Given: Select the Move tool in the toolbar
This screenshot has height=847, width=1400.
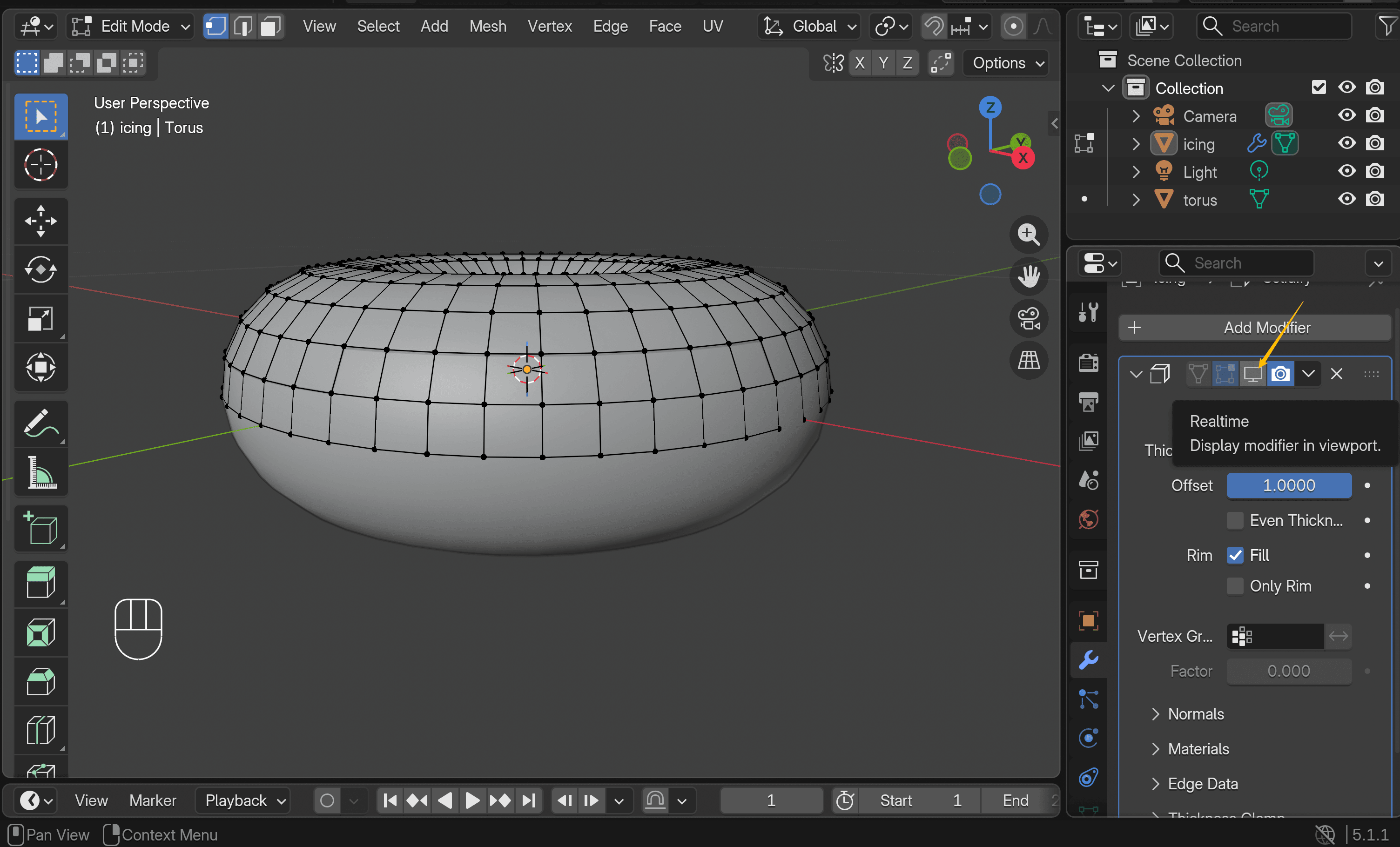Looking at the screenshot, I should (41, 221).
